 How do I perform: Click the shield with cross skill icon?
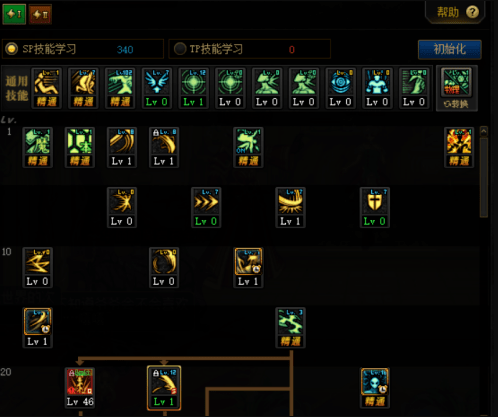coord(375,201)
